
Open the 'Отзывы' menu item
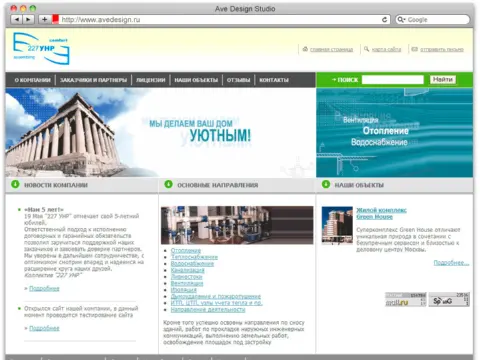pyautogui.click(x=238, y=80)
